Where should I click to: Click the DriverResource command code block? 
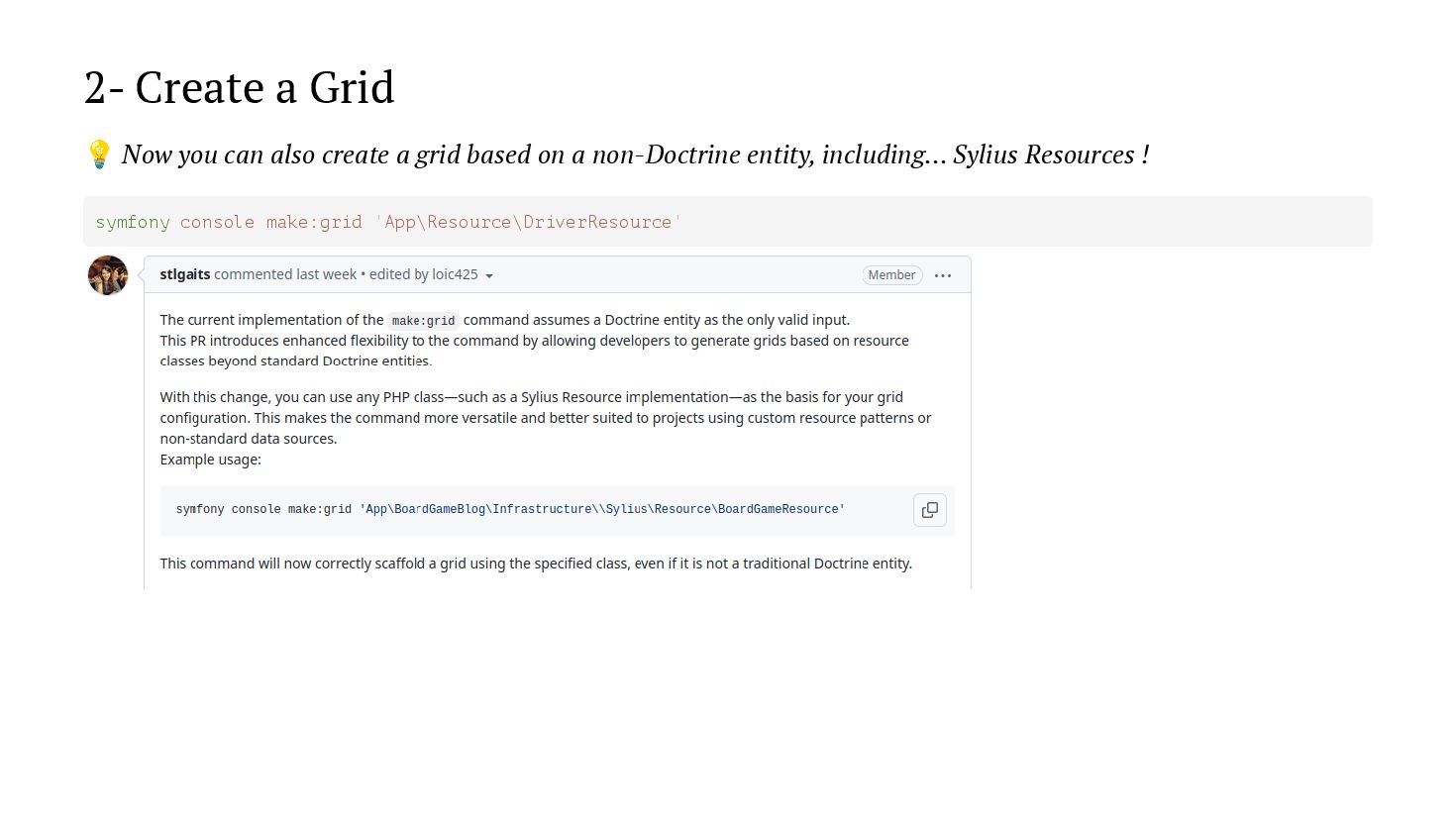[x=728, y=222]
